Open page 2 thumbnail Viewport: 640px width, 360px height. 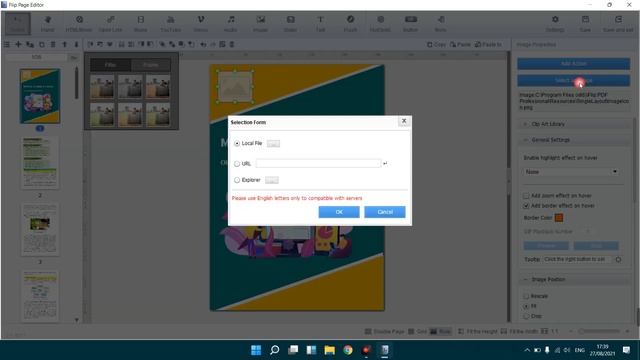click(x=40, y=162)
